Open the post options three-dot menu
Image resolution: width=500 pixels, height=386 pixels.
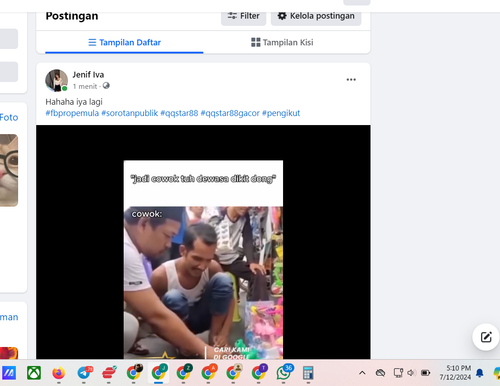coord(351,80)
